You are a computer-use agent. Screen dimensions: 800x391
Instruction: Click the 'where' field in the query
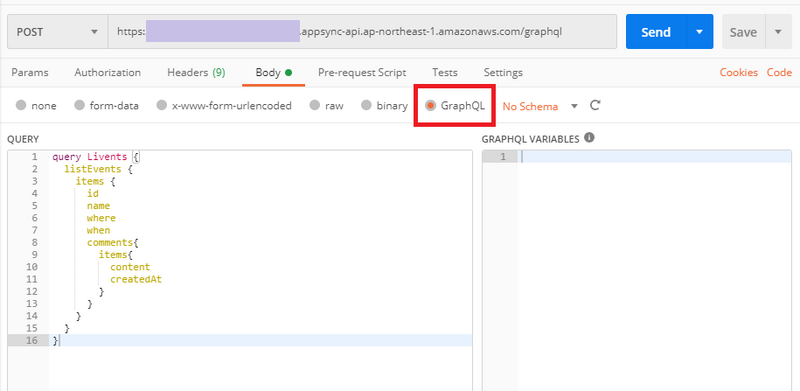(x=101, y=218)
